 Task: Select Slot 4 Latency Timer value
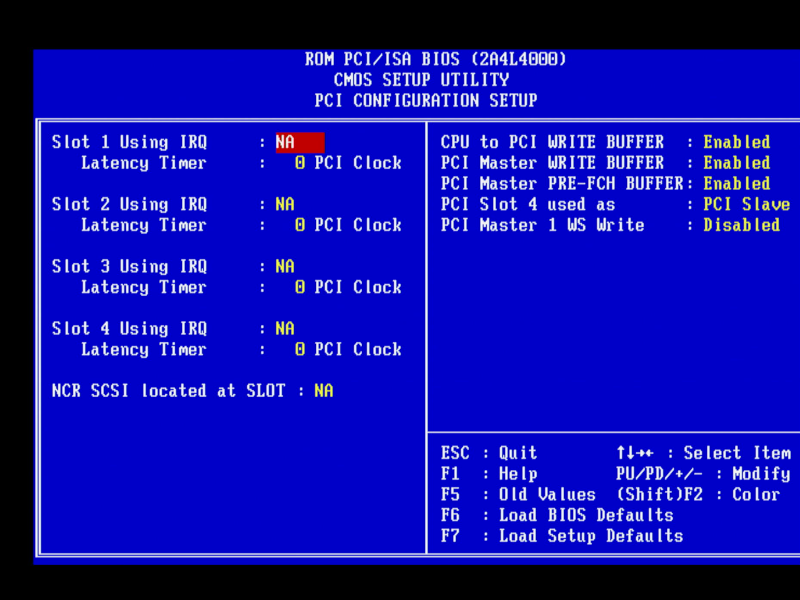pos(347,349)
